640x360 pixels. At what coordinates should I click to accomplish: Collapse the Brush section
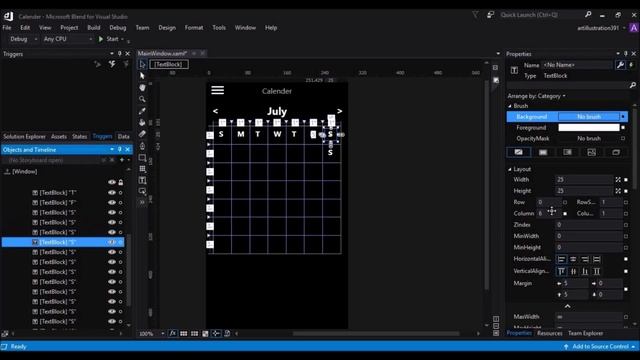(510, 106)
